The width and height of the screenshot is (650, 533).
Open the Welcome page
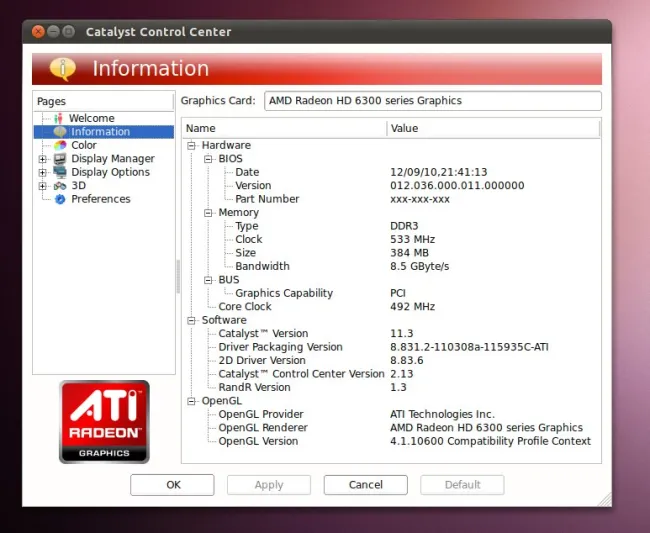point(92,118)
